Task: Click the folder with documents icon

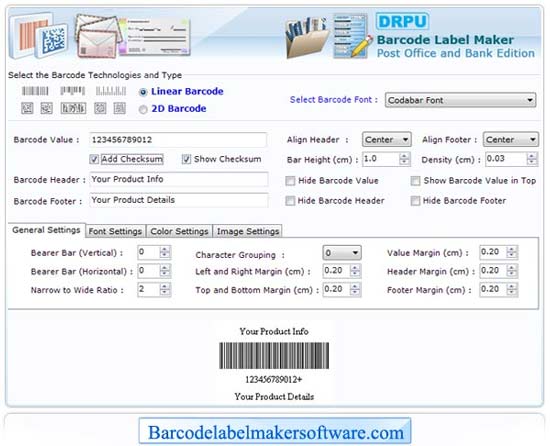Action: (307, 37)
